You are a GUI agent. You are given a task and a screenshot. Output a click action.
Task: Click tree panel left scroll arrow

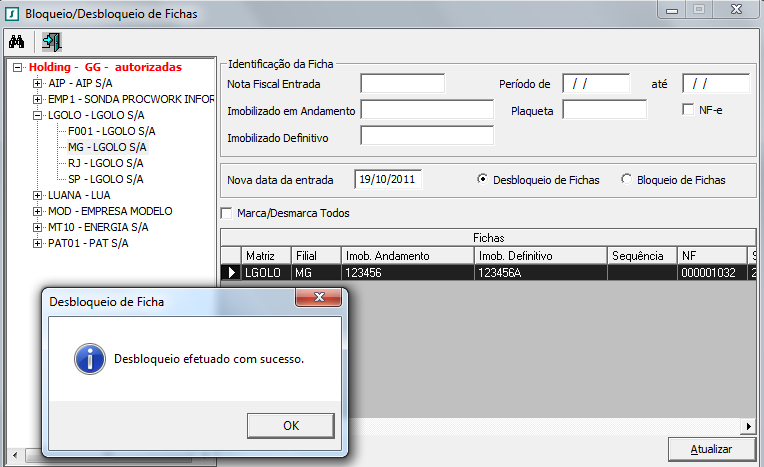[15, 455]
